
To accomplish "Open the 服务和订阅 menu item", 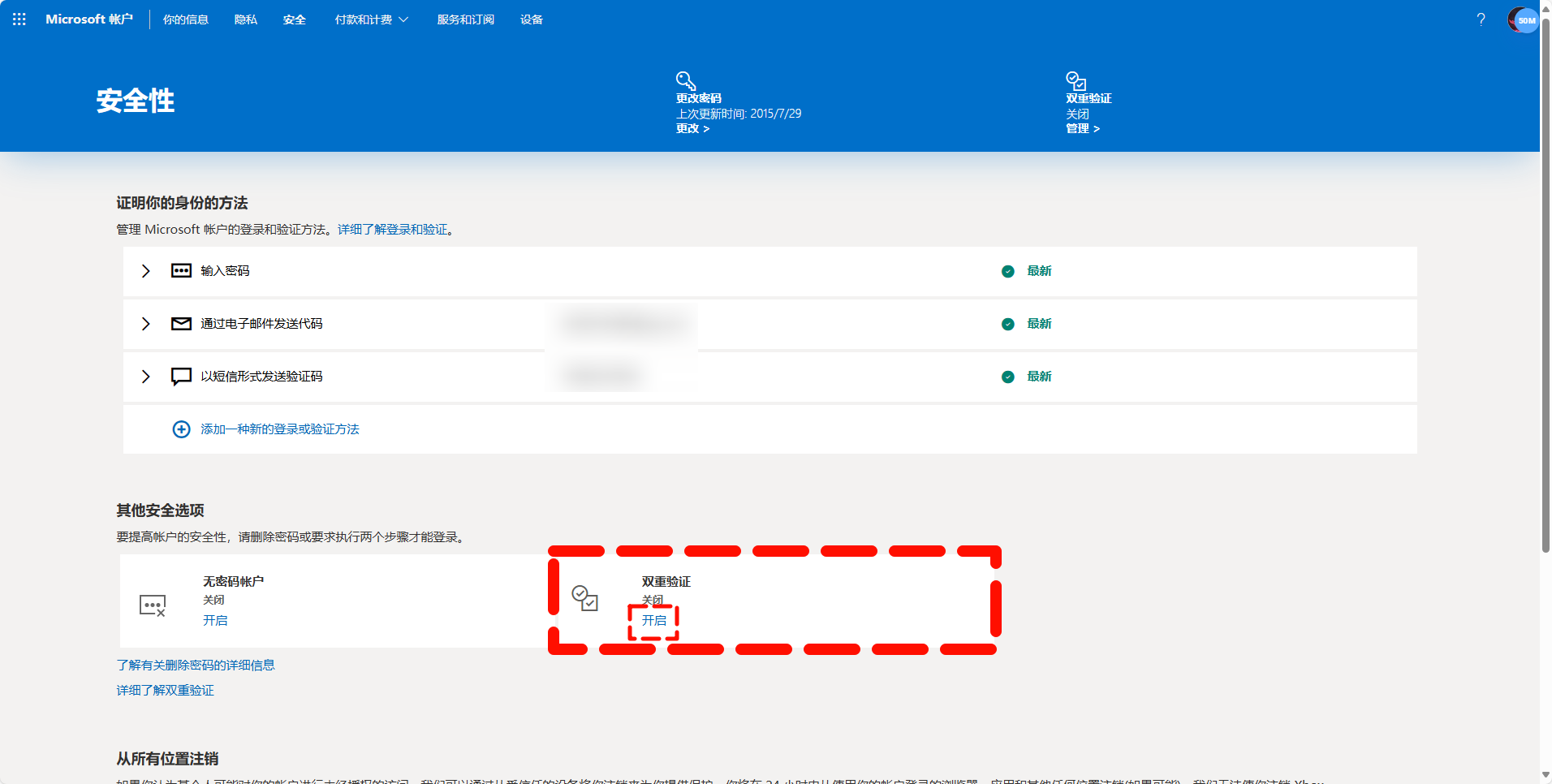I will pos(465,19).
